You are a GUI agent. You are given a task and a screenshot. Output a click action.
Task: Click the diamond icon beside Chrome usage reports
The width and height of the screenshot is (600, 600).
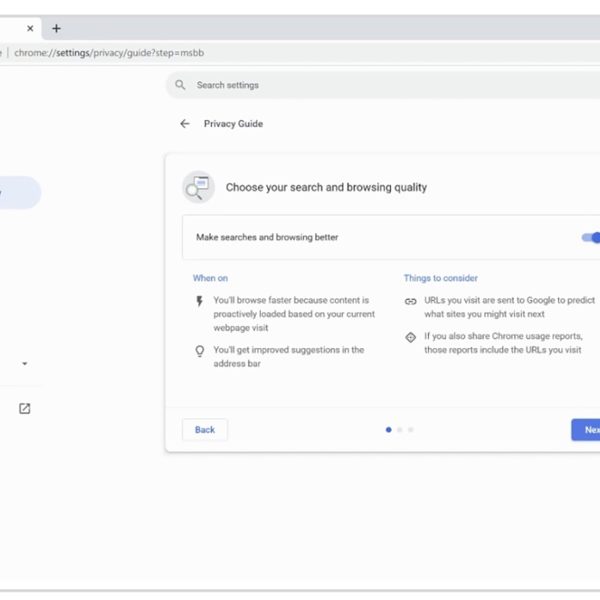pyautogui.click(x=410, y=337)
